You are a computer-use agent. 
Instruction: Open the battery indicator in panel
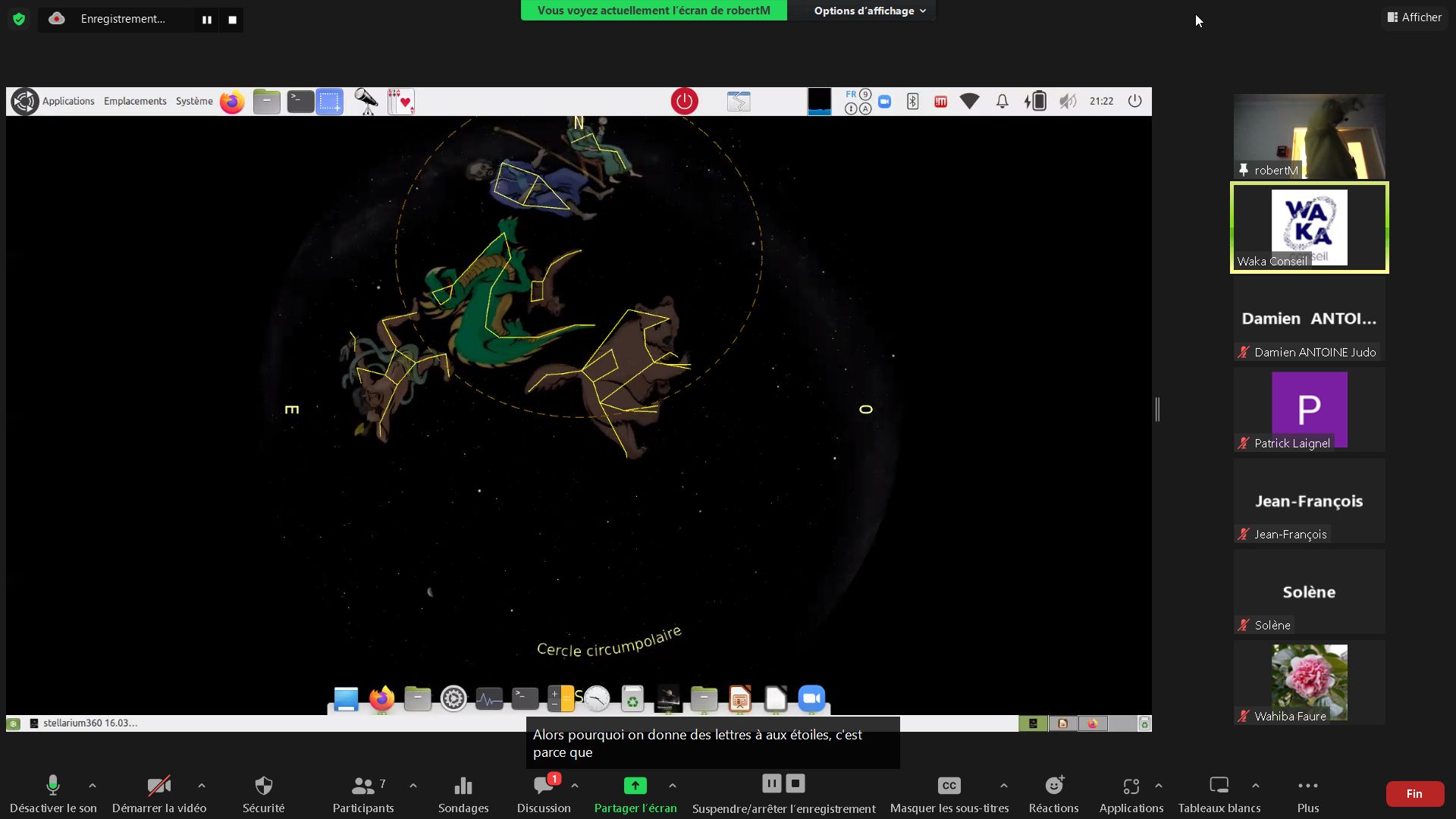[1035, 101]
